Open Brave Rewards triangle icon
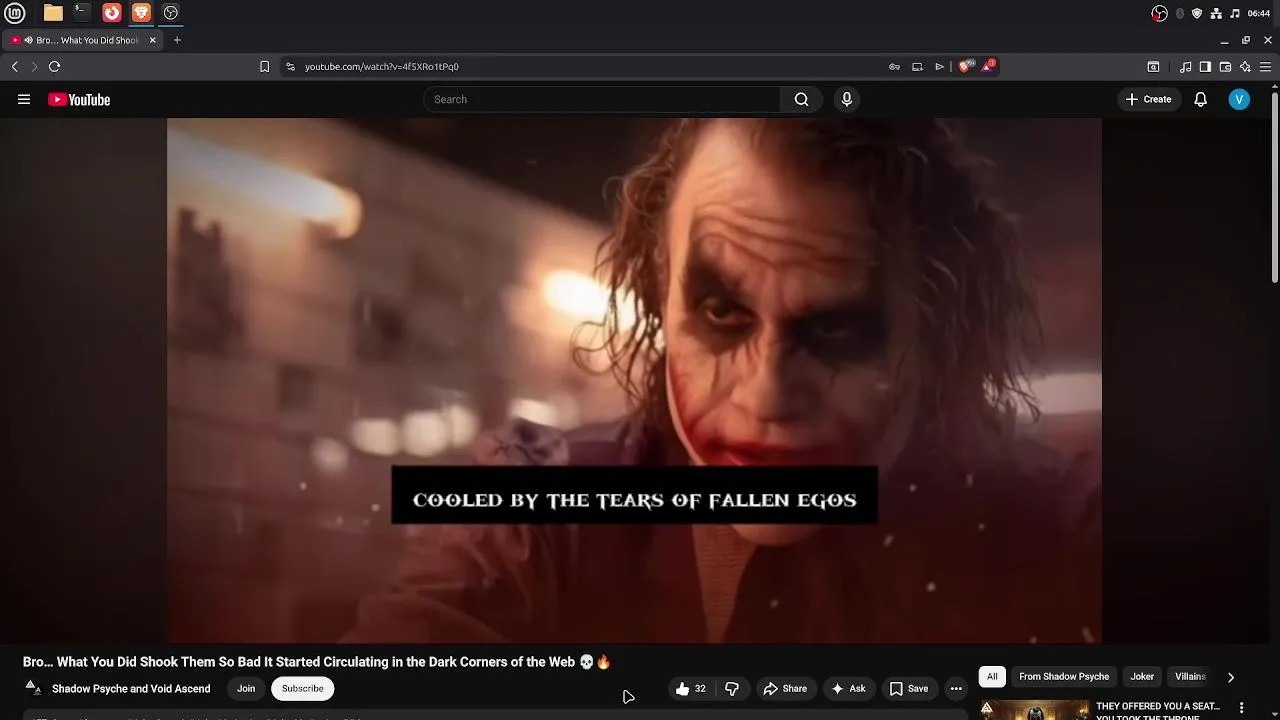This screenshot has width=1280, height=720. pyautogui.click(x=988, y=66)
